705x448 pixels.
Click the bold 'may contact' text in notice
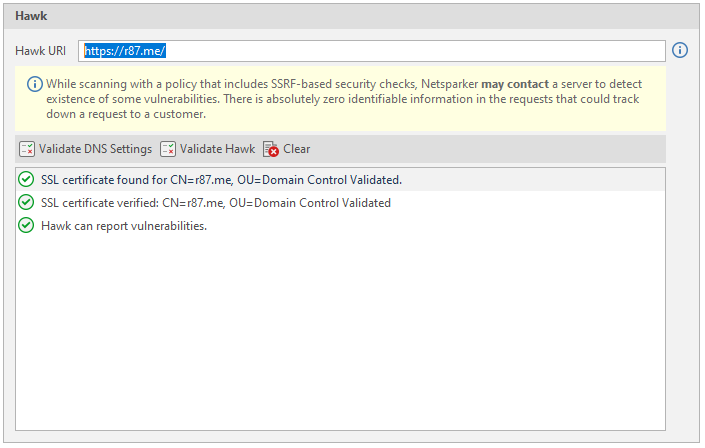tap(515, 85)
